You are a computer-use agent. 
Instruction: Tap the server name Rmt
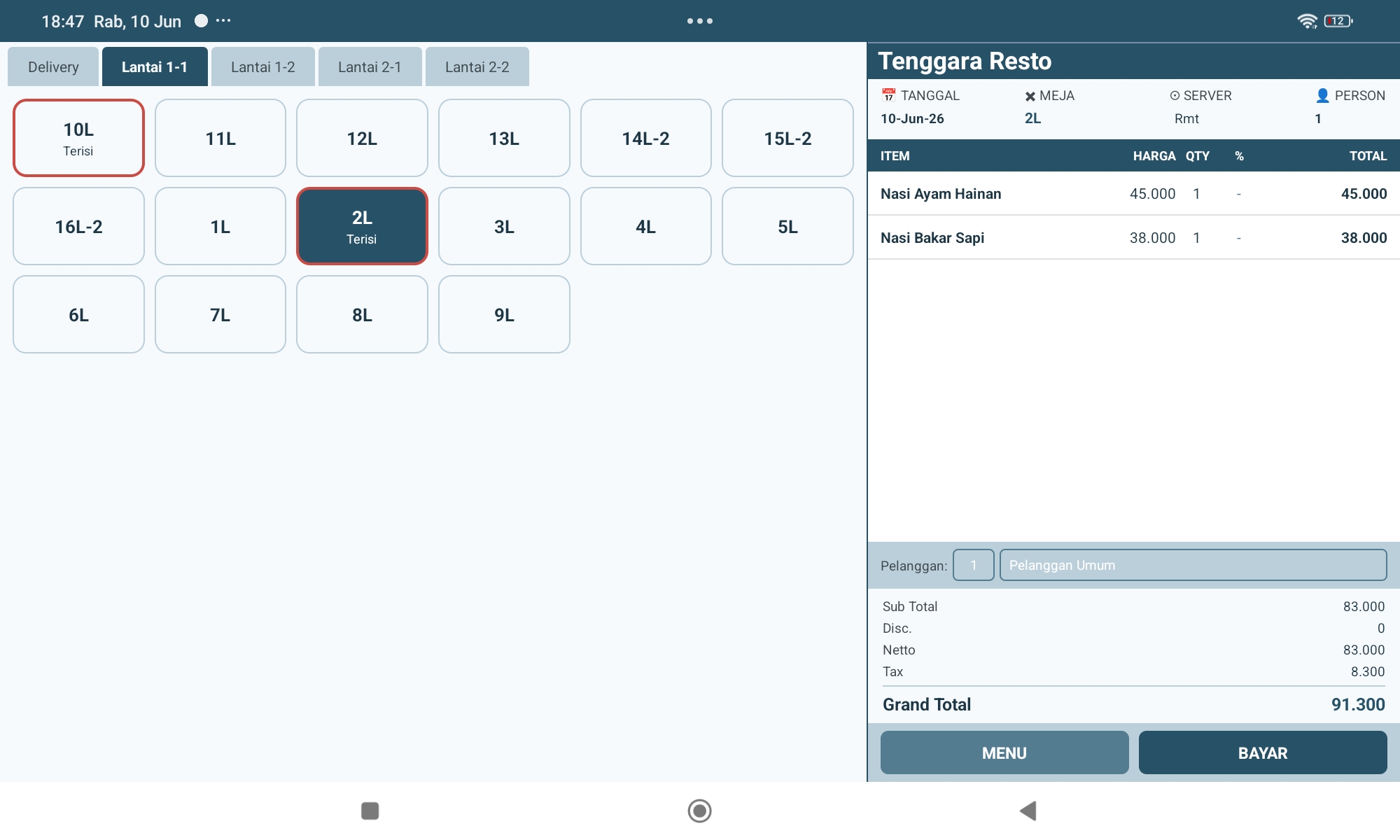coord(1186,118)
